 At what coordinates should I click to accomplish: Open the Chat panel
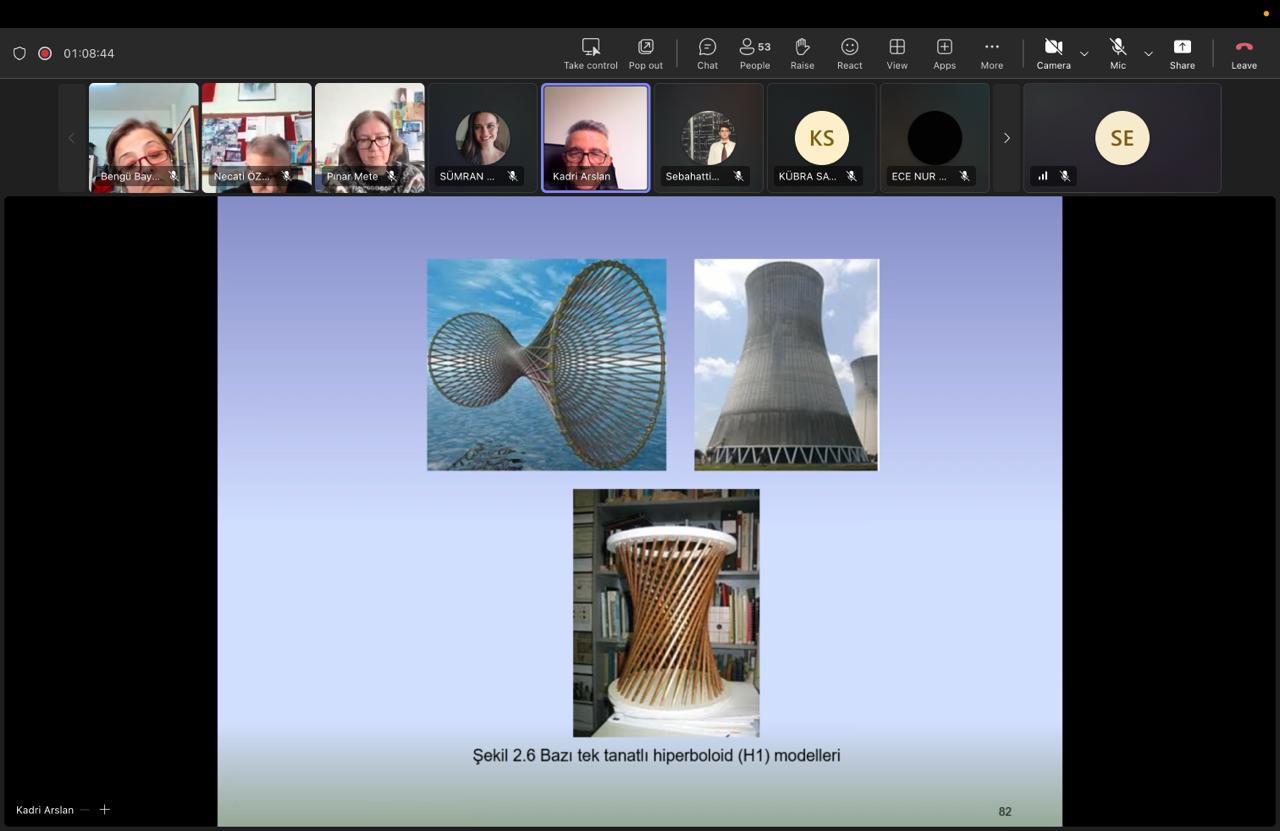coord(707,54)
